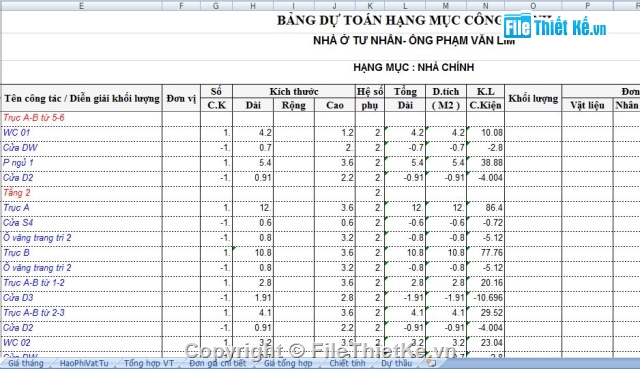640x369 pixels.
Task: Select the red Tầng 2 row label
Action: pyautogui.click(x=17, y=193)
